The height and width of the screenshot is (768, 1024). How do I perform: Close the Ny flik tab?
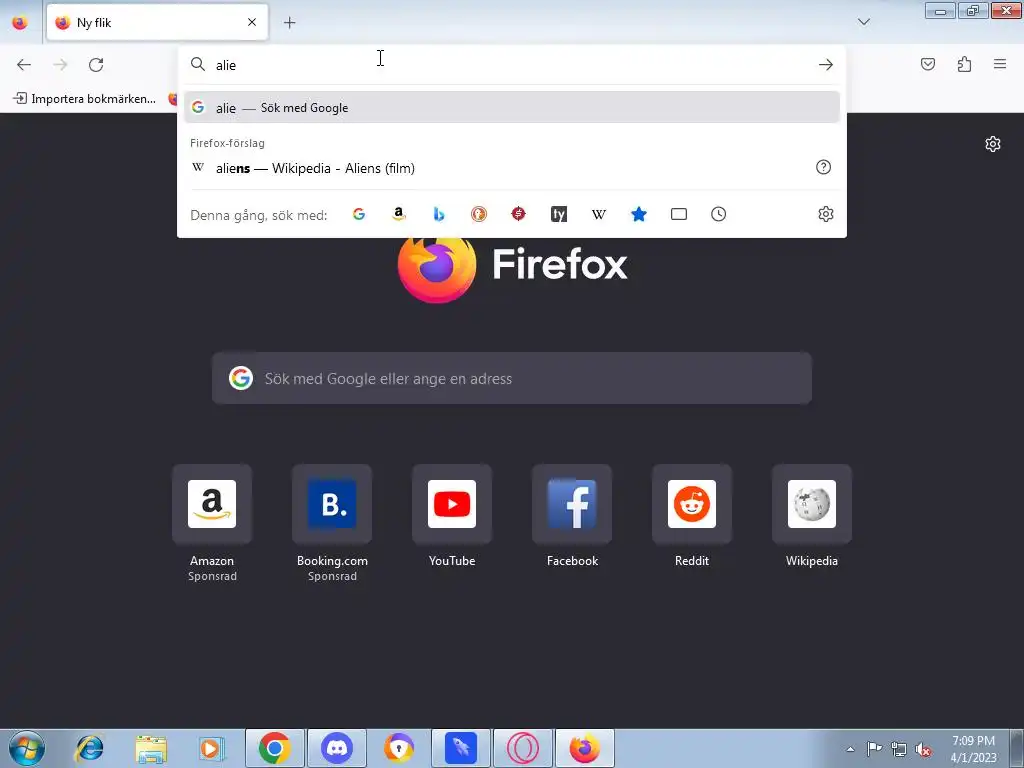(252, 22)
